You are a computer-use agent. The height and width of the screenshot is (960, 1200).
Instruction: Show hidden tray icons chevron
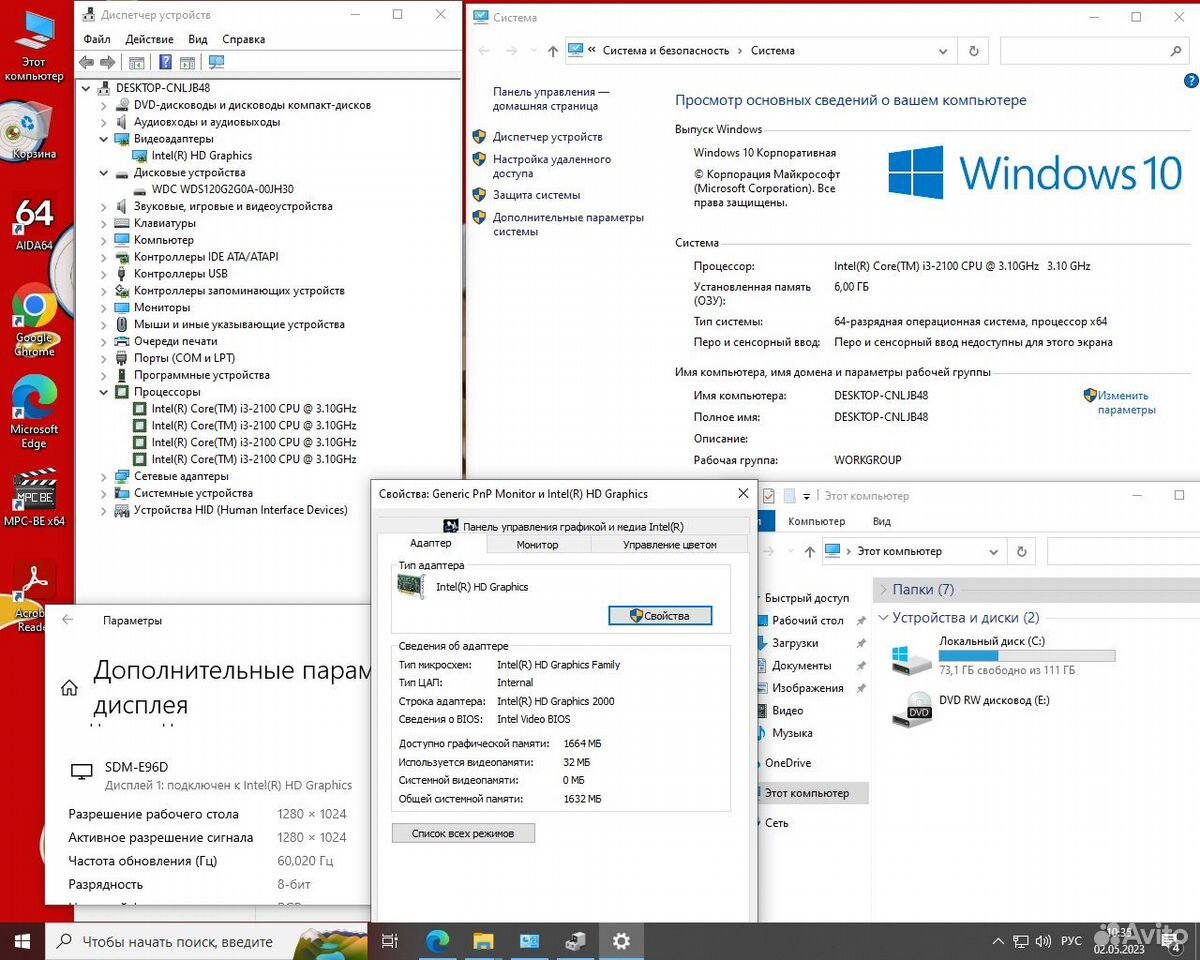(997, 941)
